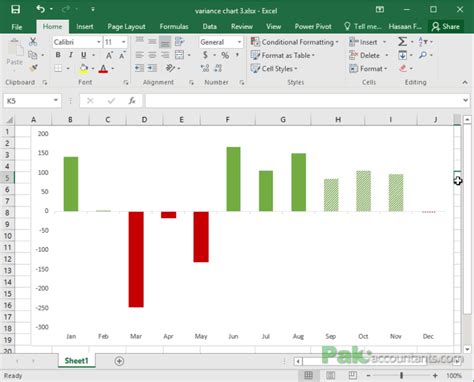Click the Insert Function fx icon
The width and height of the screenshot is (474, 382).
pos(132,101)
